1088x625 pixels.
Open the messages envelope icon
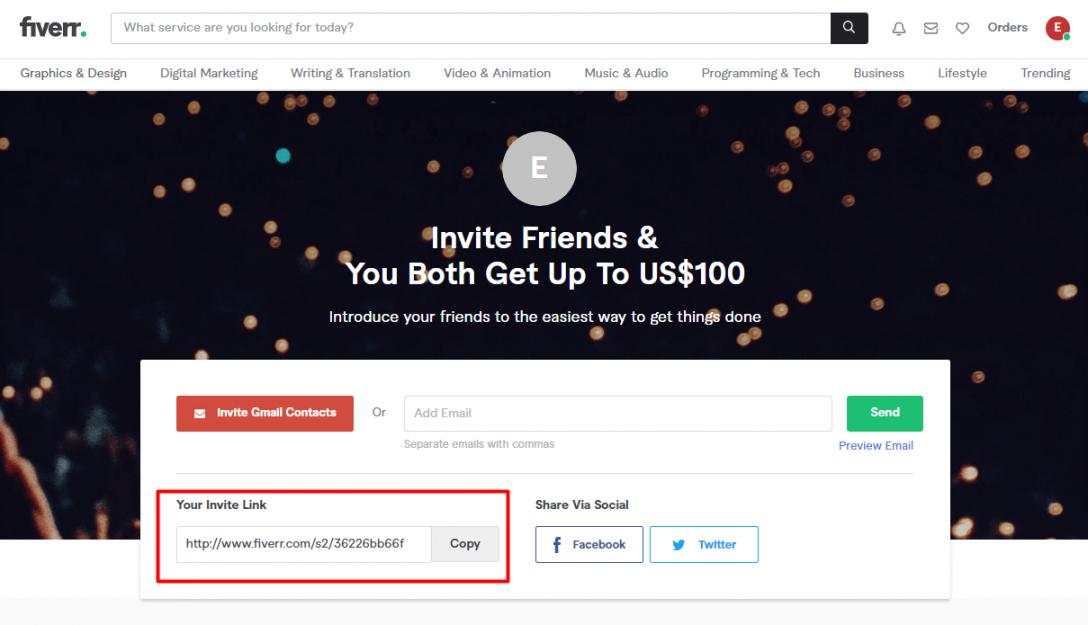tap(931, 29)
